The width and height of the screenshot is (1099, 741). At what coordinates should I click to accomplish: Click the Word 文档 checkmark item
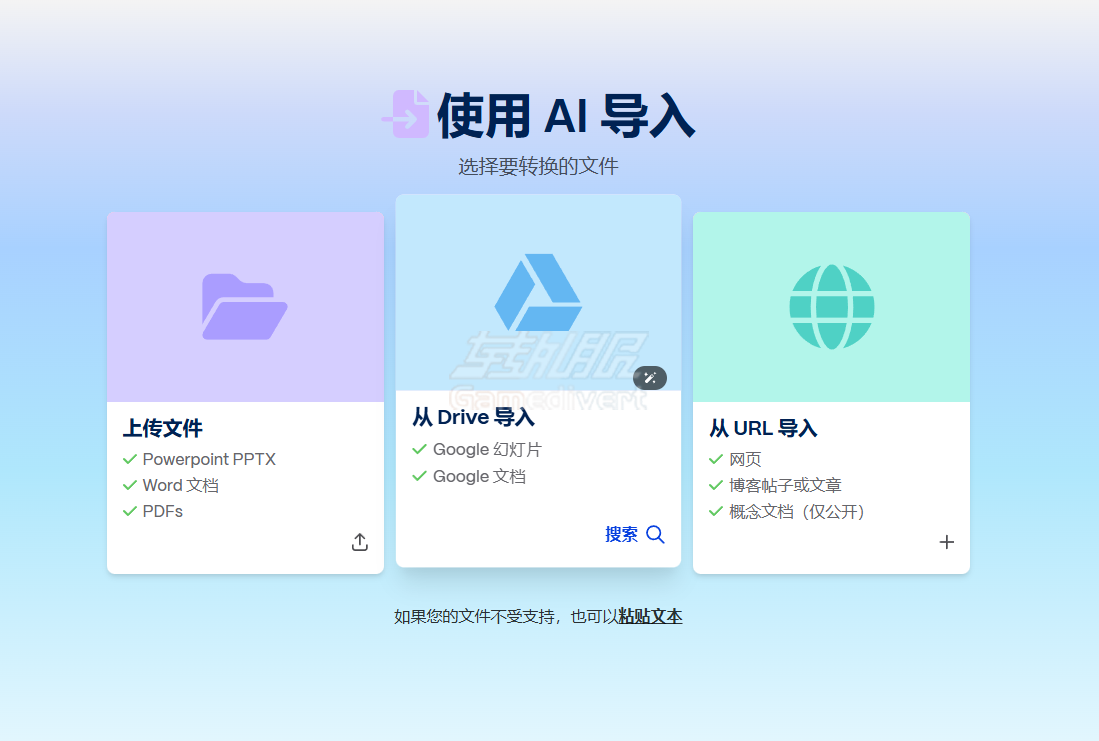point(180,485)
